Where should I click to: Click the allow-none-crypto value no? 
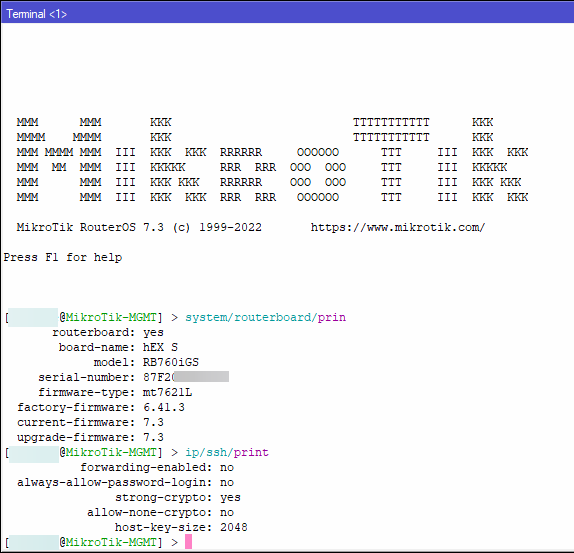pyautogui.click(x=227, y=513)
